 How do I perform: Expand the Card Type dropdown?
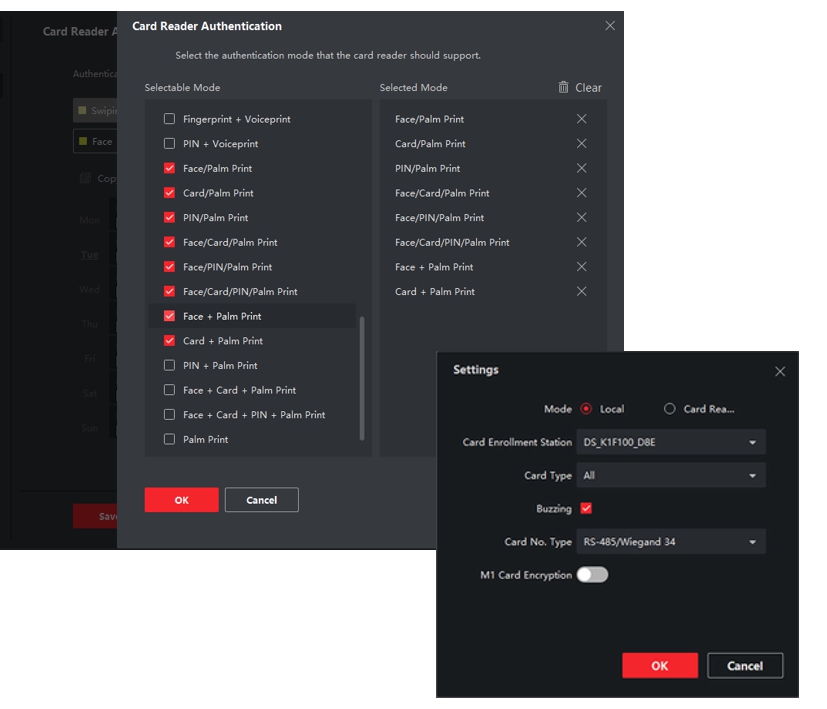point(671,476)
